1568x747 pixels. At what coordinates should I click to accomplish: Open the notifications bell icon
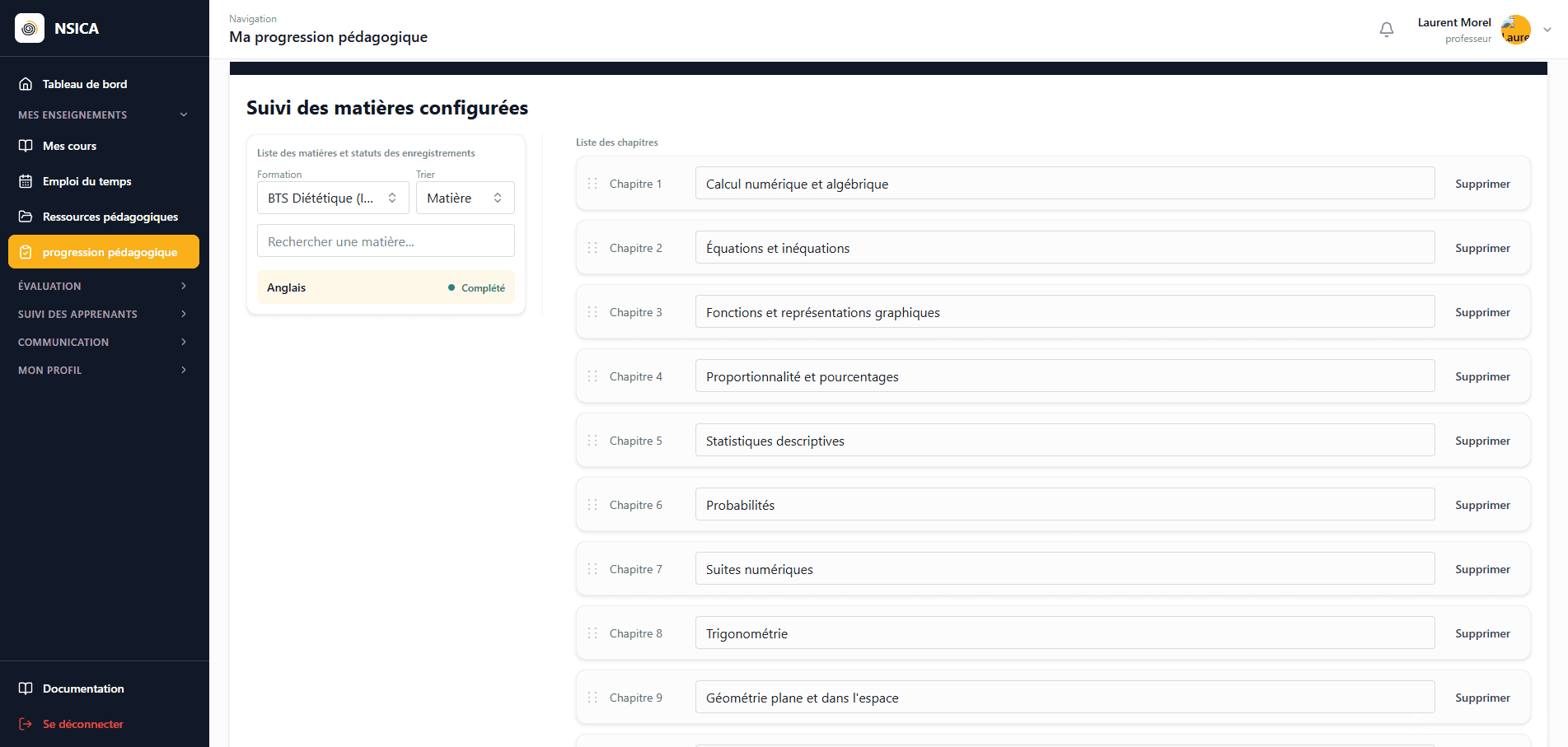1387,30
